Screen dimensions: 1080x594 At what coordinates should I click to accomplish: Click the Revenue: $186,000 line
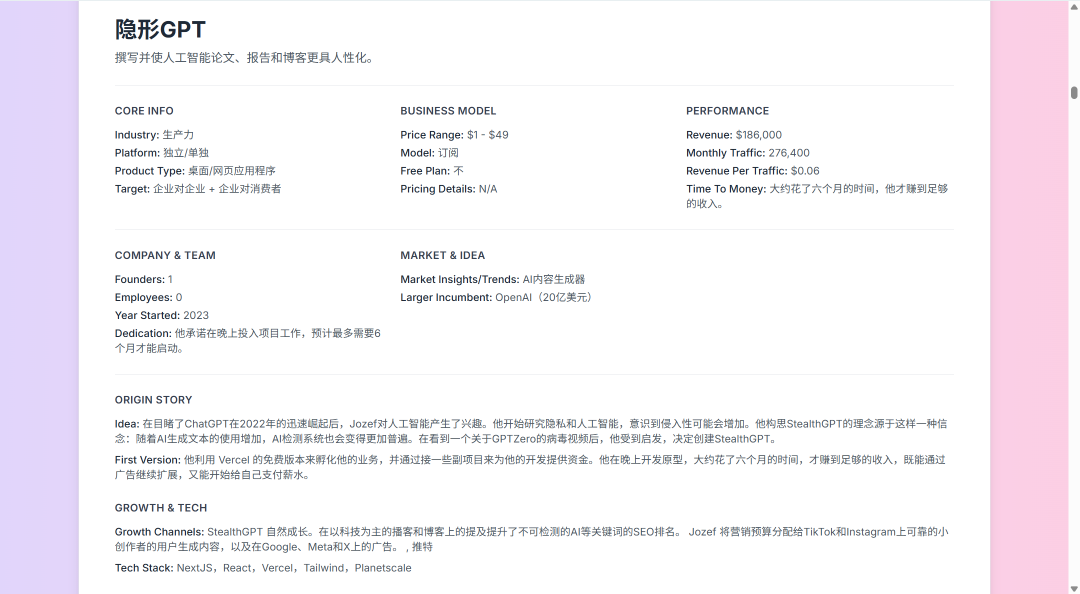[x=734, y=135]
